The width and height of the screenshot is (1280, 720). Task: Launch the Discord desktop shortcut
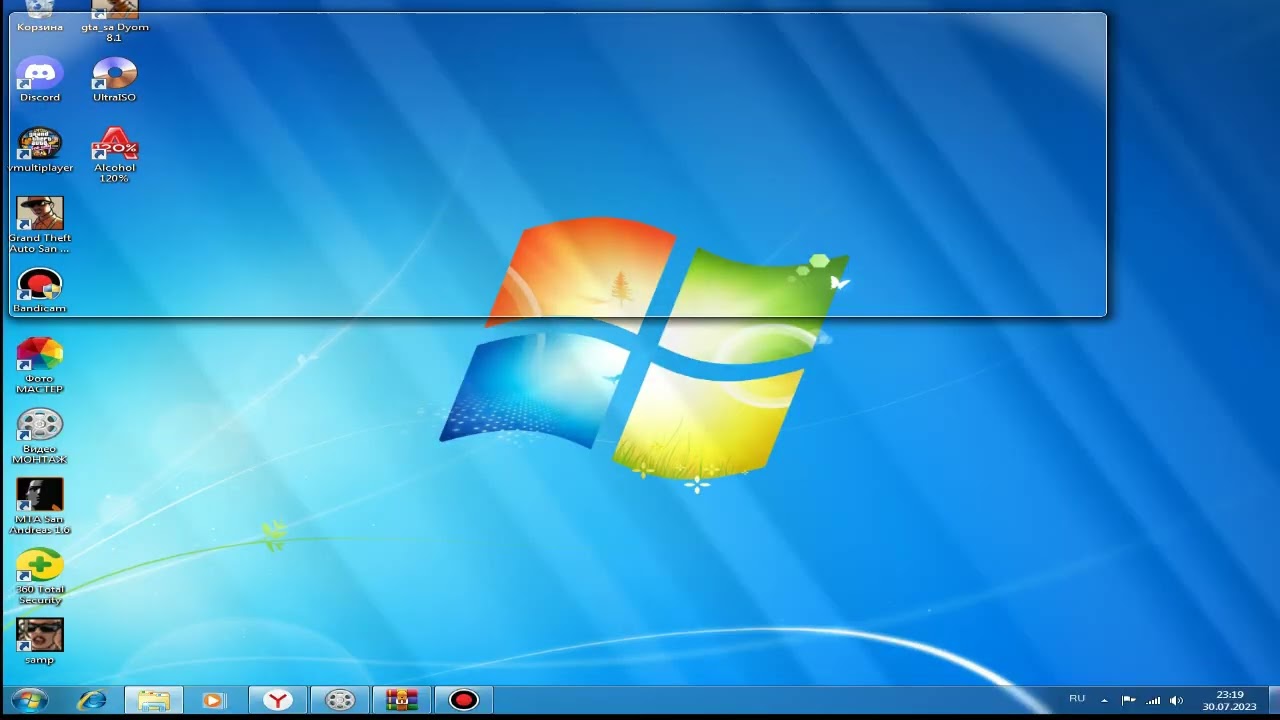40,80
